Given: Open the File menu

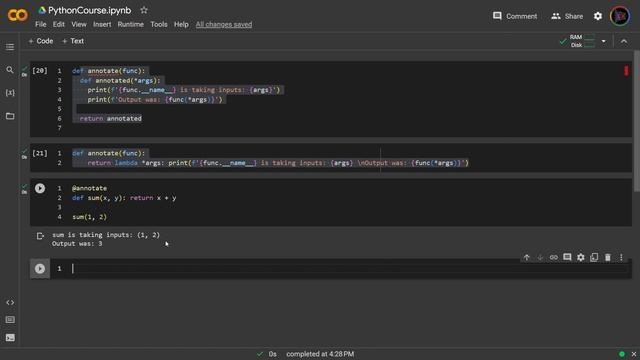Looking at the screenshot, I should click(40, 24).
